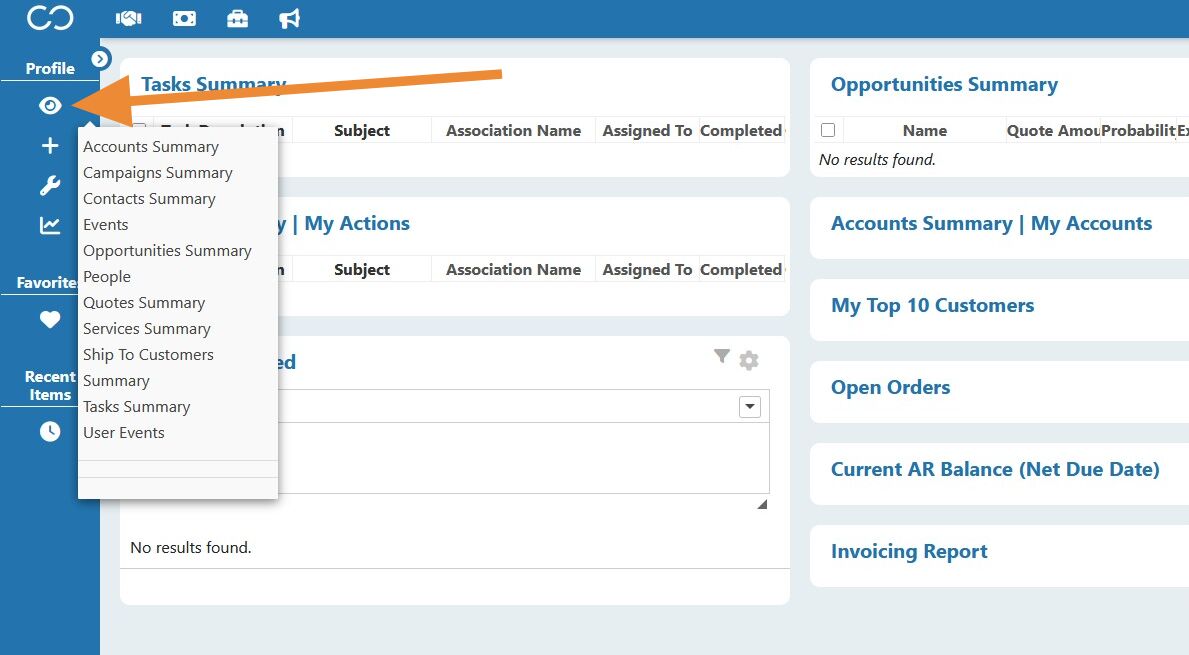The image size is (1189, 655).
Task: Click the eye view icon in sidebar
Action: coord(50,105)
